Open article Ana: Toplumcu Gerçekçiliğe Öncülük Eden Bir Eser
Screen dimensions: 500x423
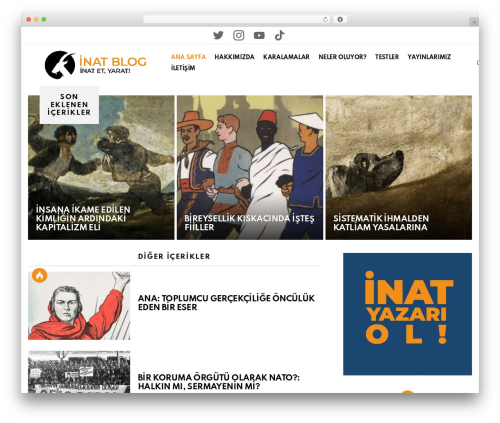[x=226, y=302]
